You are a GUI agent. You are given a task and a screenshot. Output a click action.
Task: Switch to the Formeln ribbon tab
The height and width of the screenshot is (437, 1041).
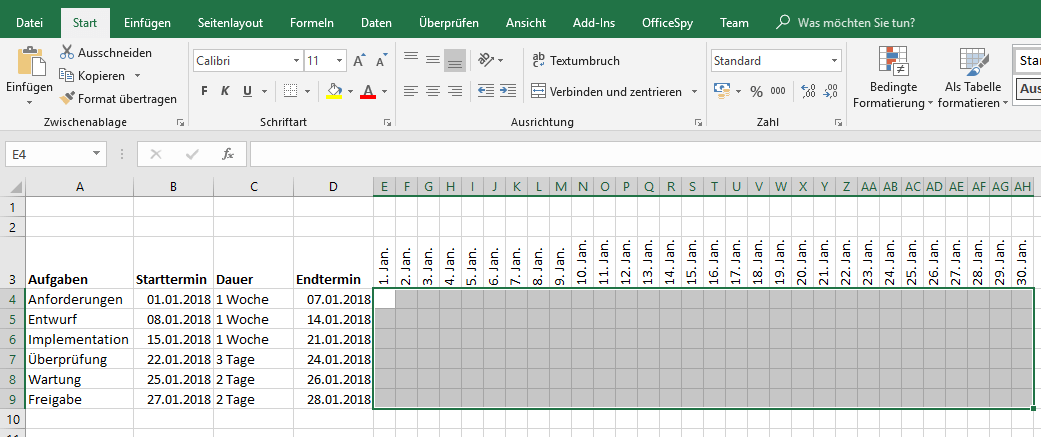[x=312, y=22]
